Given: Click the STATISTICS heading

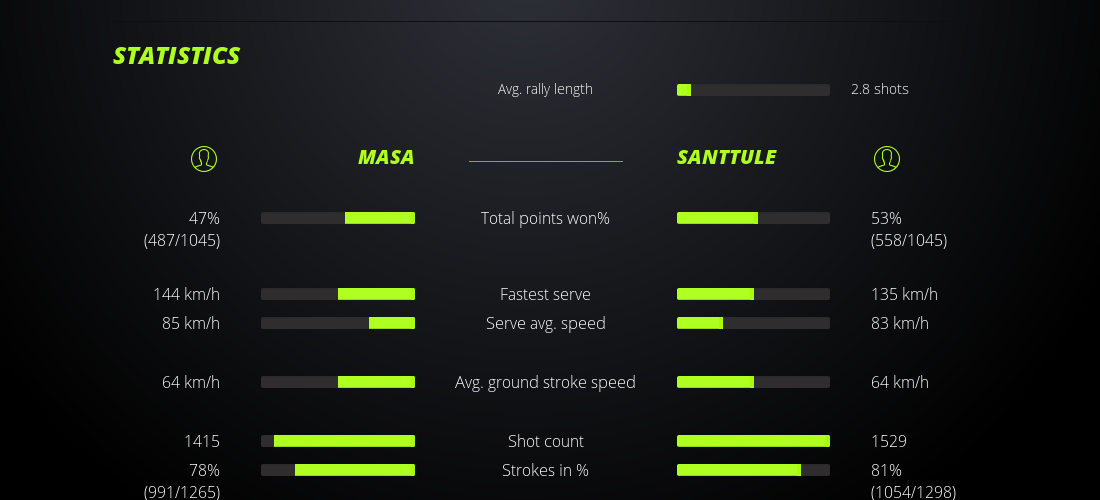Looking at the screenshot, I should tap(177, 56).
